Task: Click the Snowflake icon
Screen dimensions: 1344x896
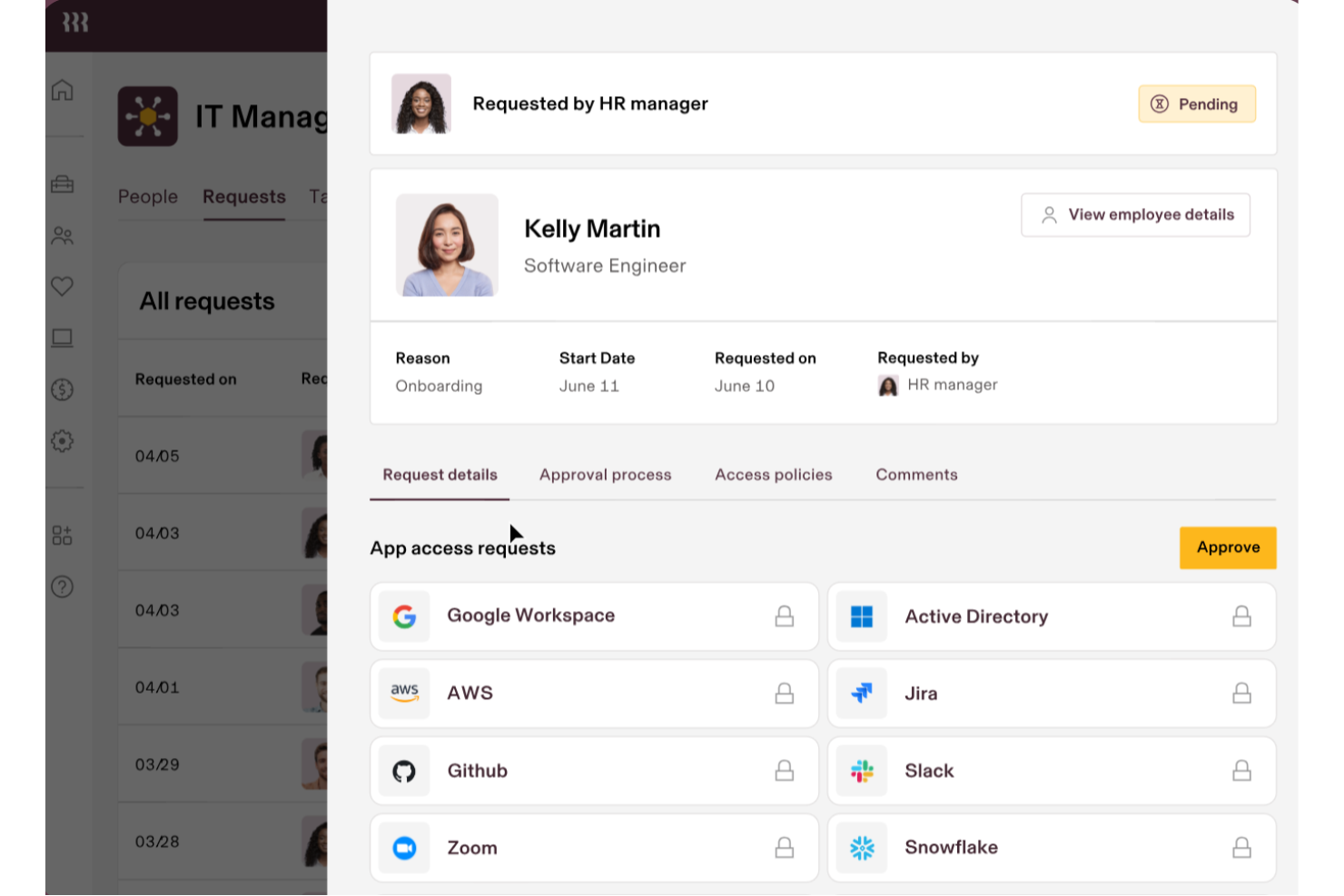Action: (x=861, y=847)
